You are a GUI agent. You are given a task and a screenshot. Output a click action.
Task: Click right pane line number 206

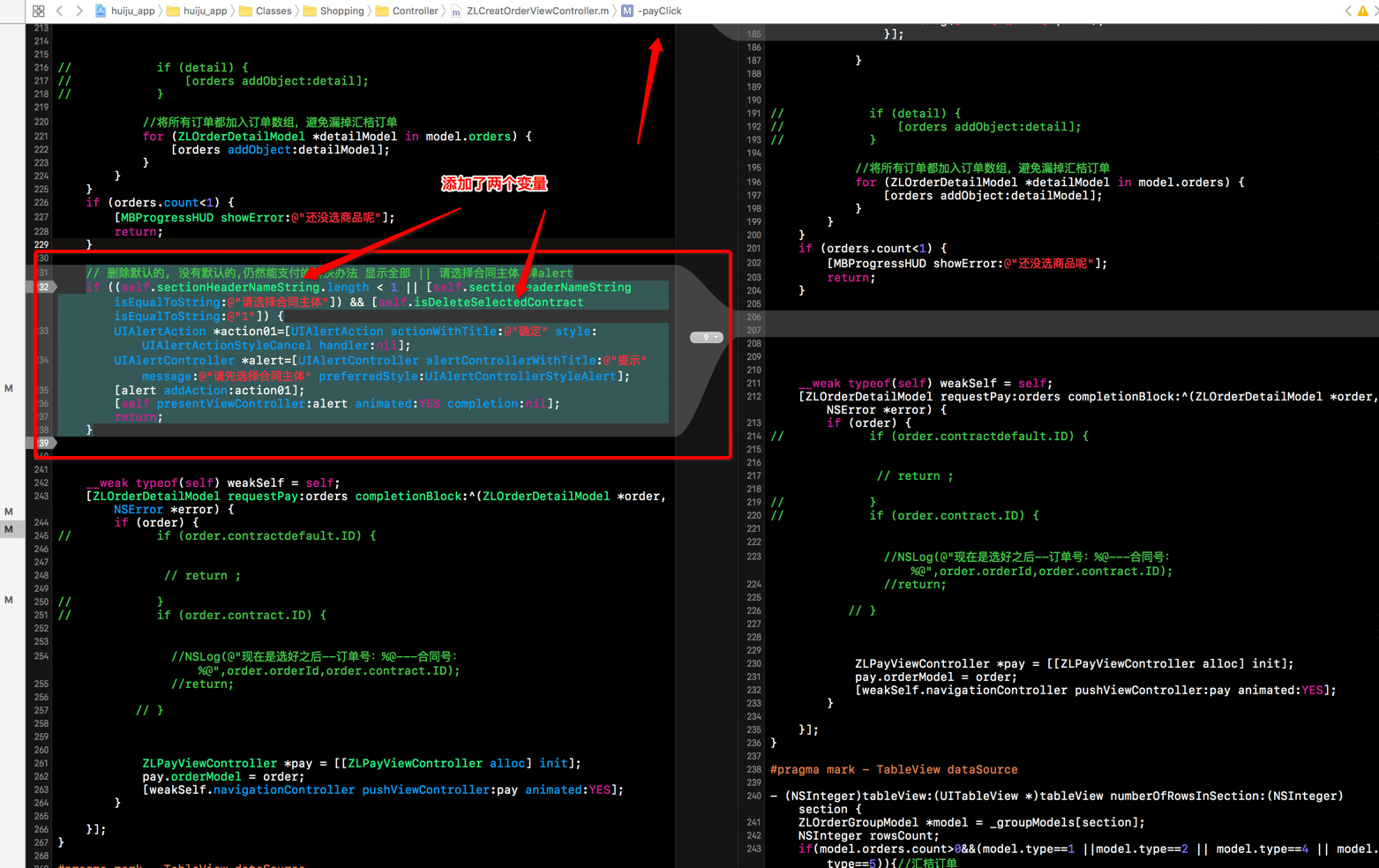[753, 317]
